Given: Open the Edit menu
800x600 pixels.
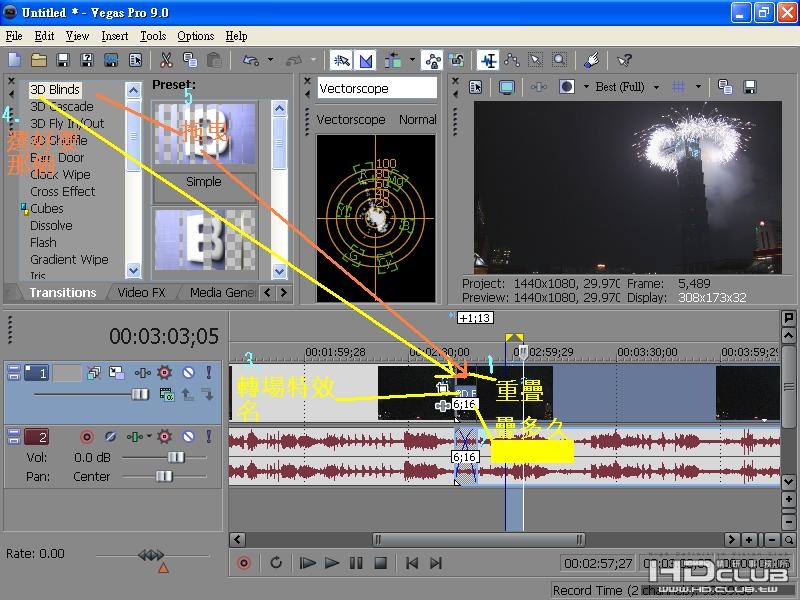Looking at the screenshot, I should (x=44, y=36).
